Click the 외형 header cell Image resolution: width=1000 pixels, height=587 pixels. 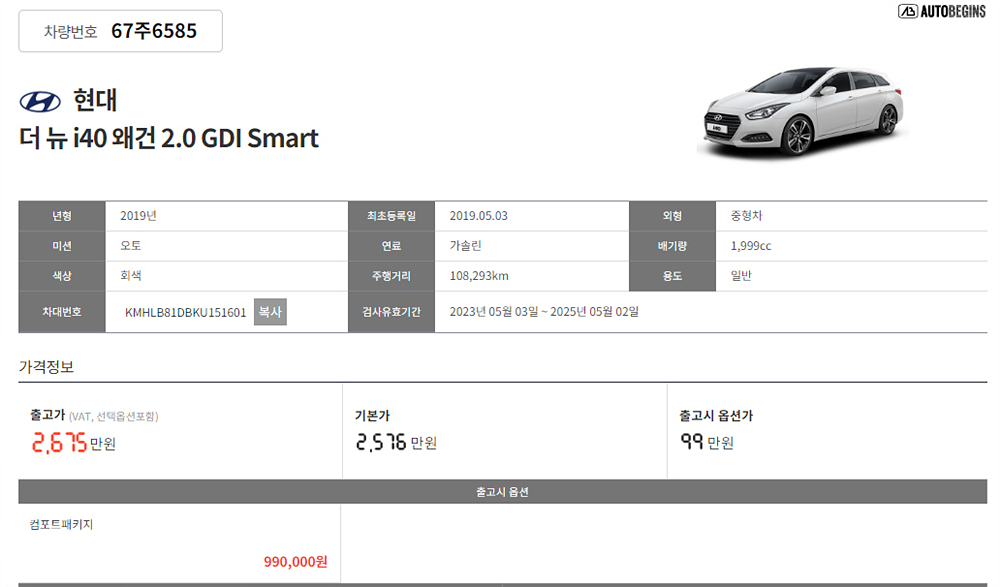click(672, 216)
